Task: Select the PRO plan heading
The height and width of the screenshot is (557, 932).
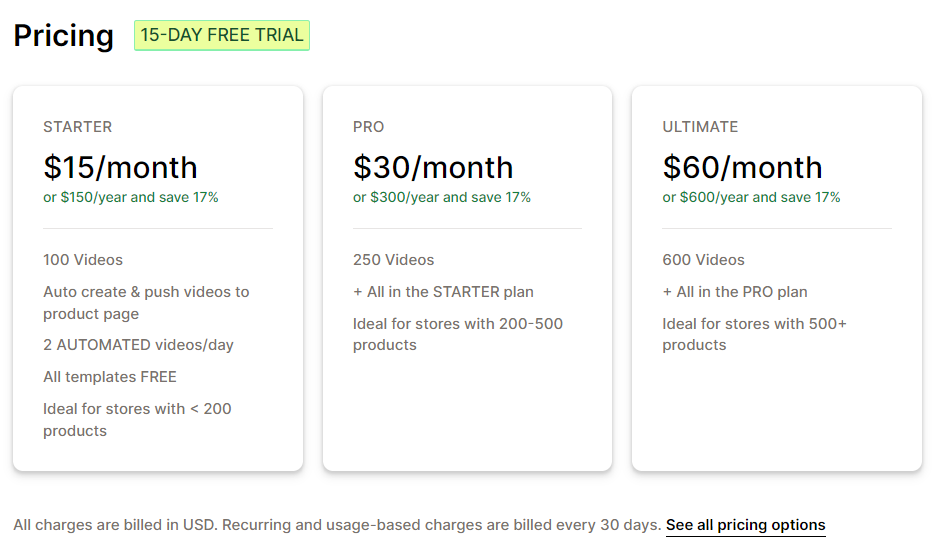Action: click(x=369, y=127)
